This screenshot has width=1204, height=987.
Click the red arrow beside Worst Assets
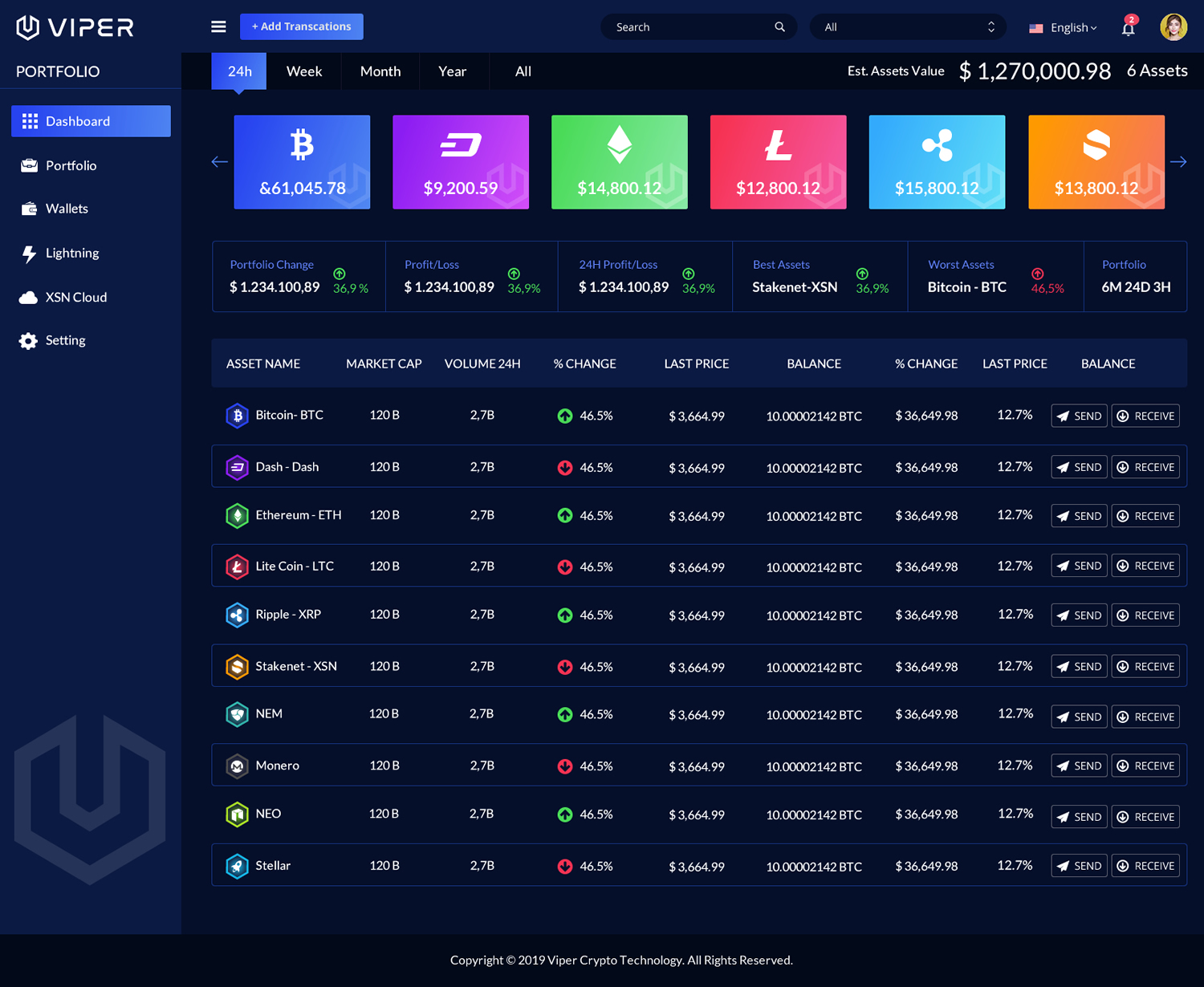(x=1037, y=274)
